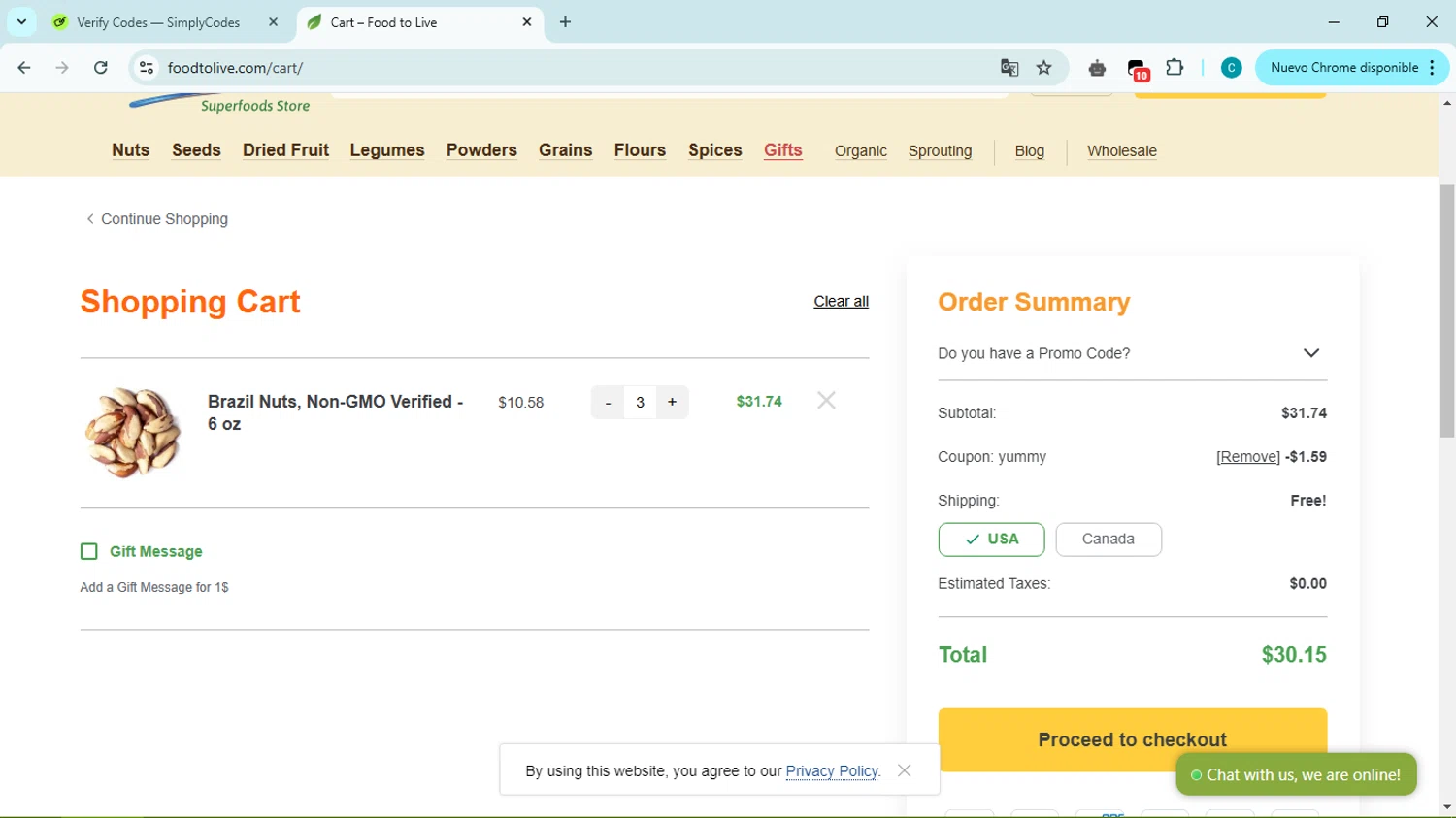This screenshot has height=818, width=1456.
Task: Open the Dried Fruit menu
Action: pyautogui.click(x=286, y=150)
